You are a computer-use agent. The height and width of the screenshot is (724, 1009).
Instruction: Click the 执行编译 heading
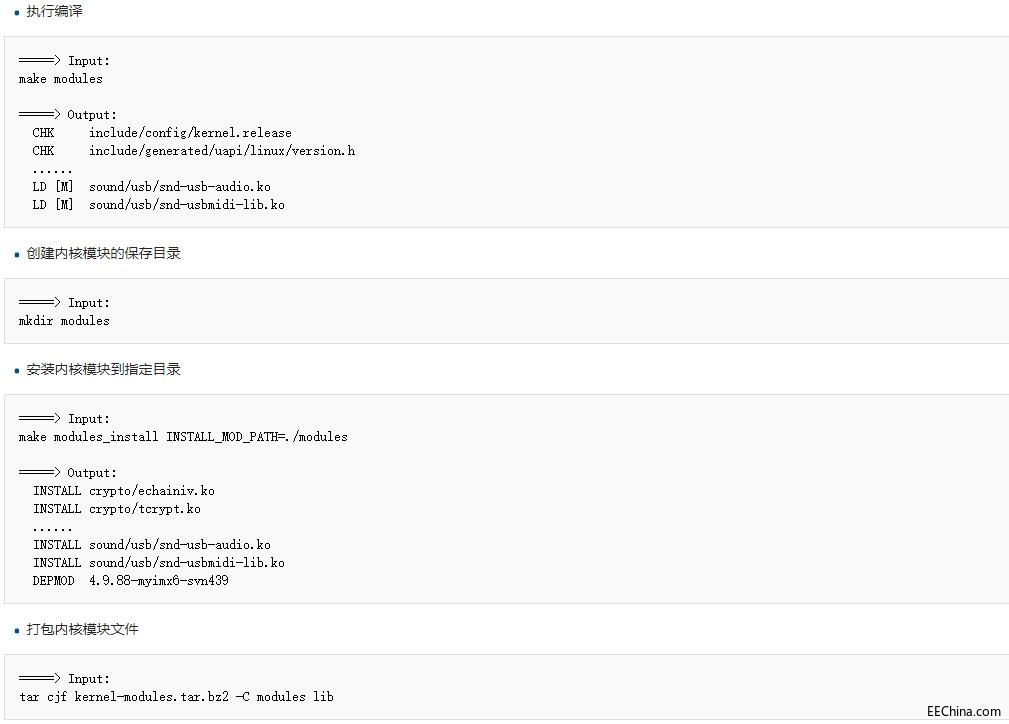point(54,12)
